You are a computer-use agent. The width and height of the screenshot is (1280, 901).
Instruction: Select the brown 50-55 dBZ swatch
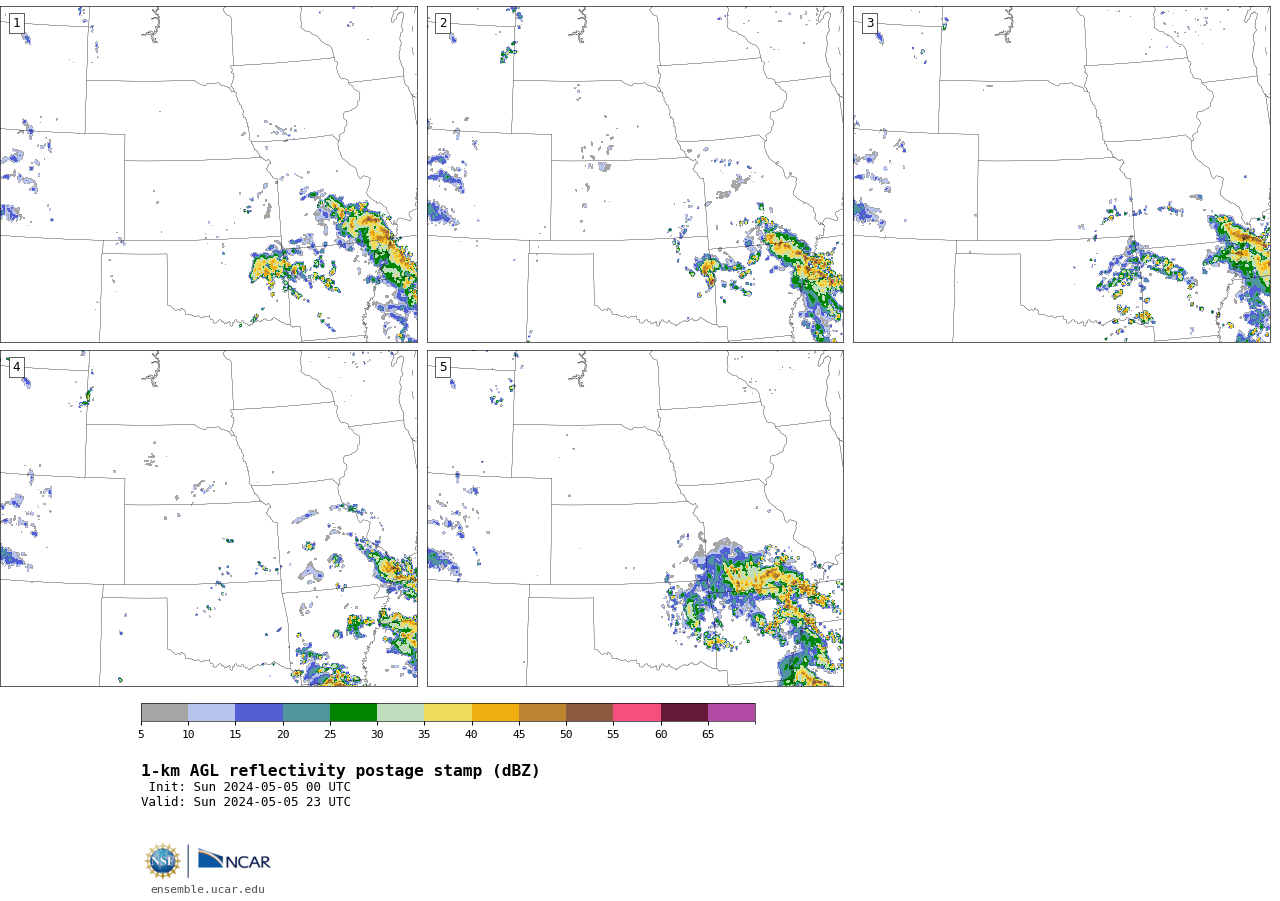(x=590, y=713)
